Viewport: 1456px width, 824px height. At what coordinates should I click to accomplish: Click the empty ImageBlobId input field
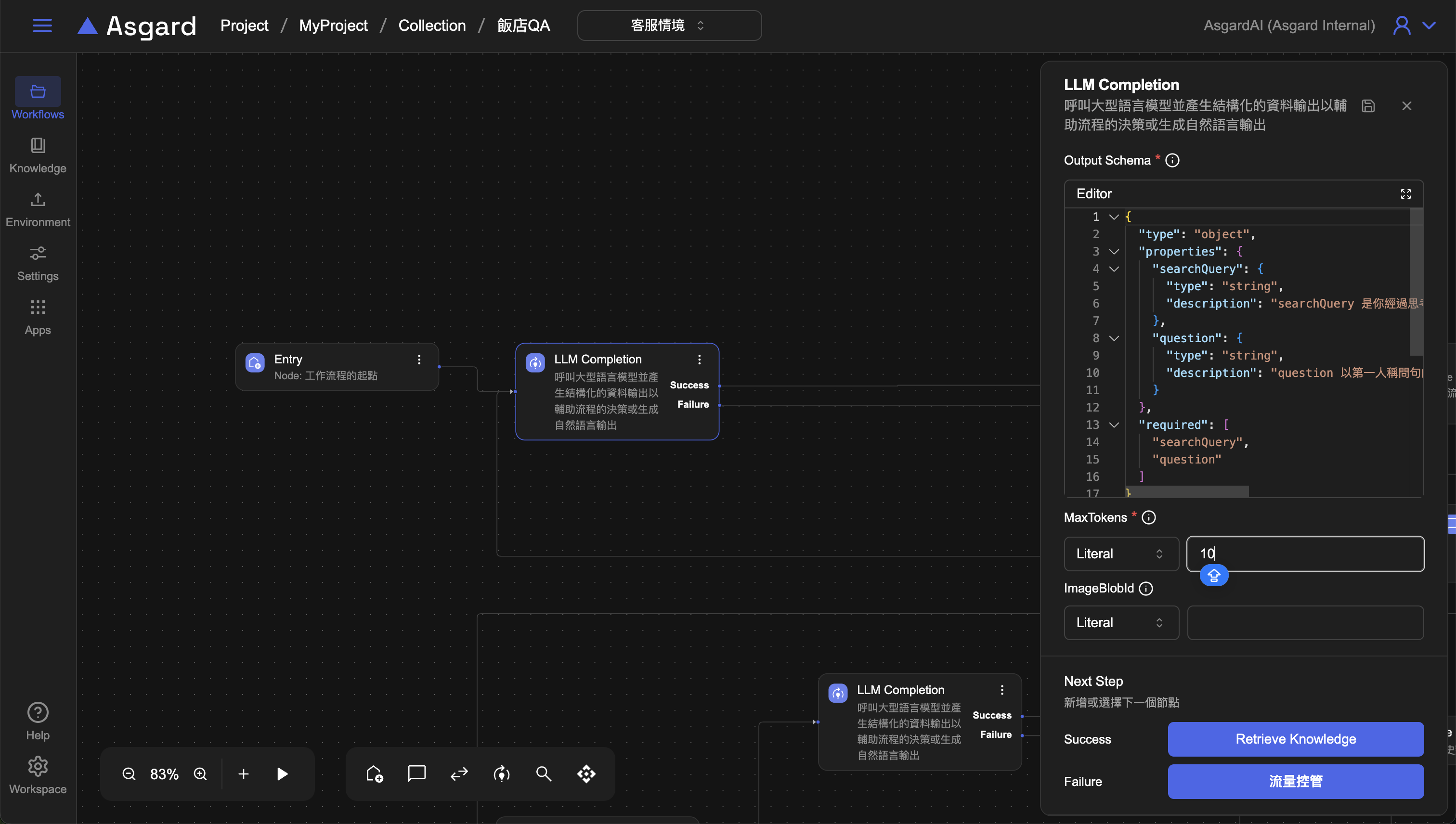(1305, 622)
